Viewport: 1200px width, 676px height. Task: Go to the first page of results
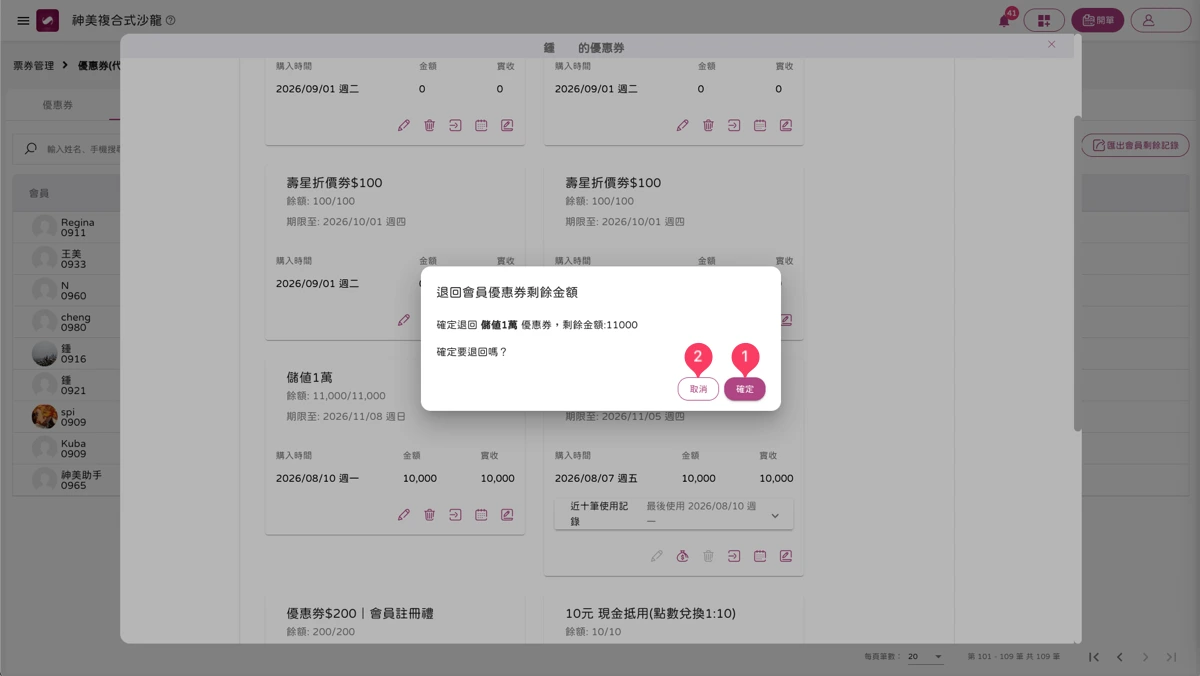coord(1094,657)
